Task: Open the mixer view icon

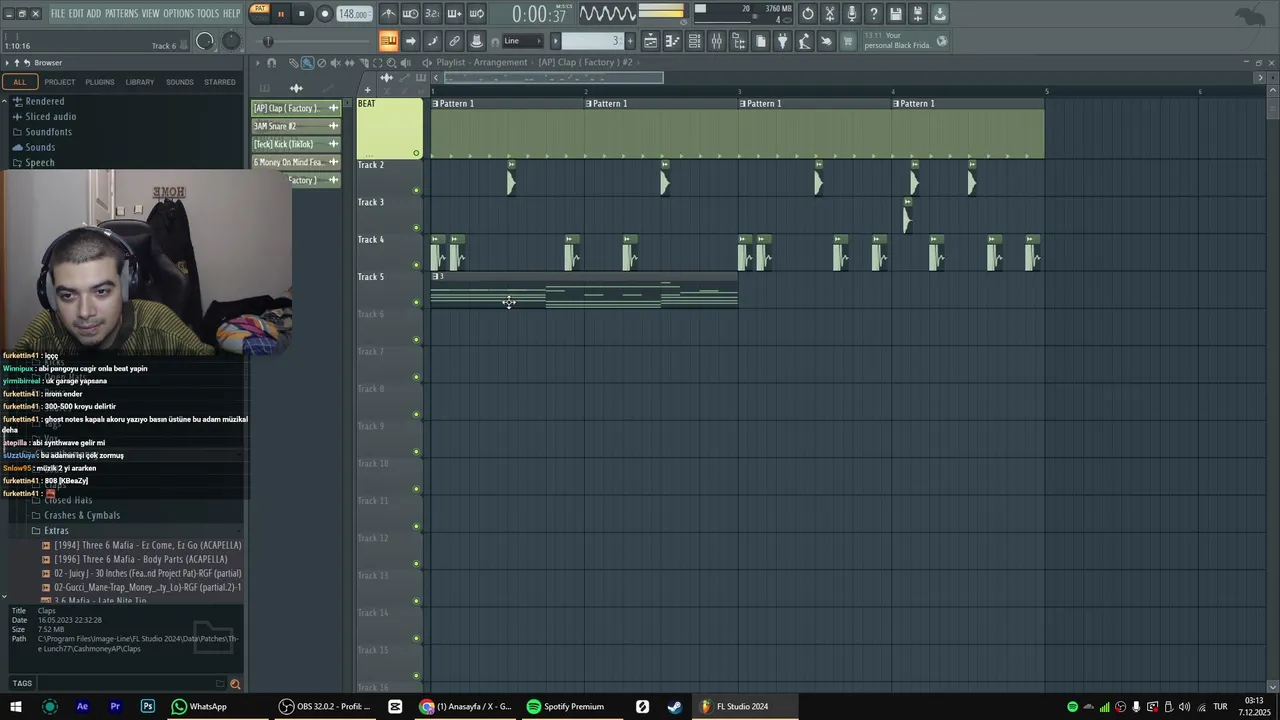Action: tap(716, 41)
